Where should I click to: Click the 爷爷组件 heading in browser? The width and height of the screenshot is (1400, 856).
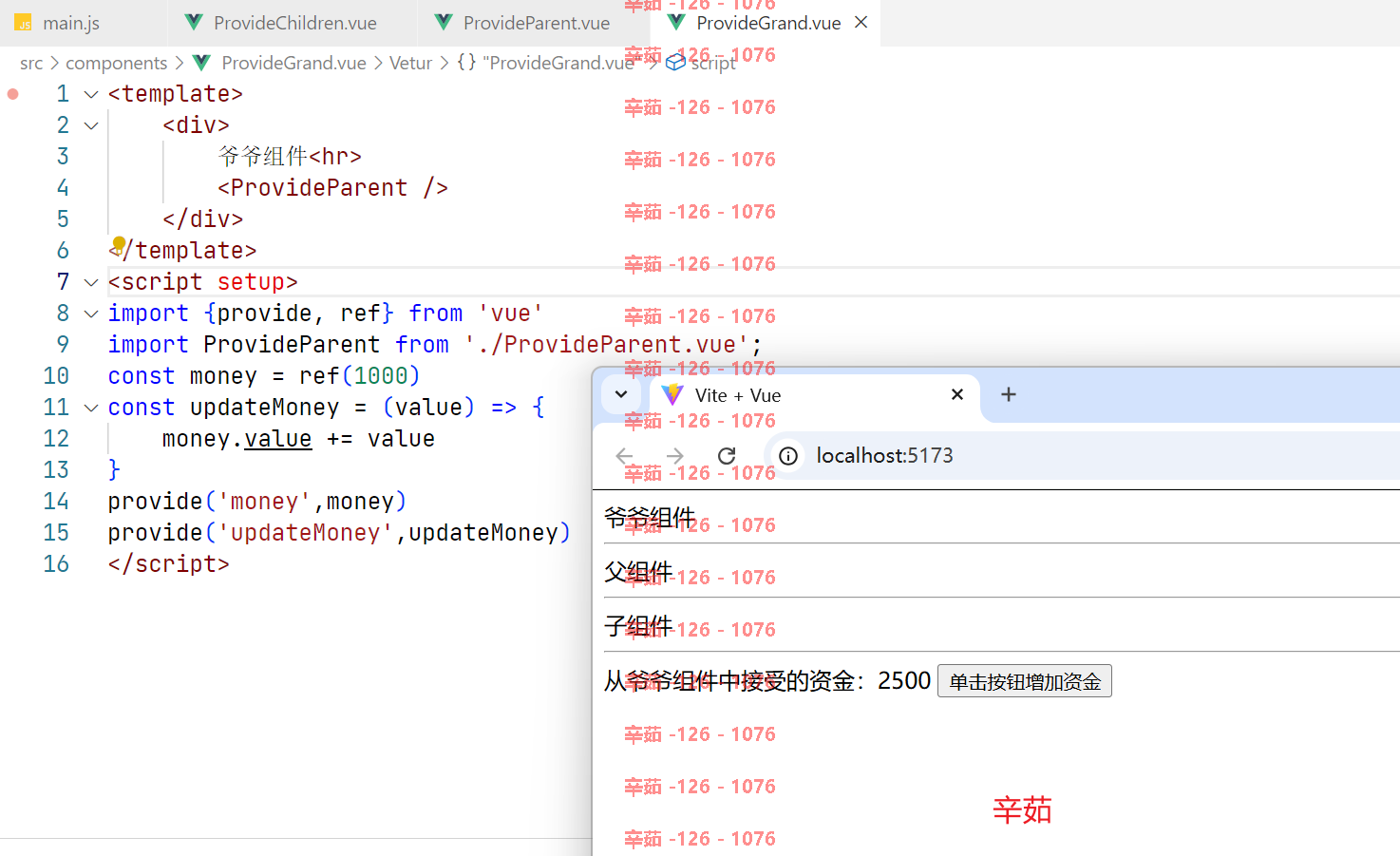click(650, 518)
